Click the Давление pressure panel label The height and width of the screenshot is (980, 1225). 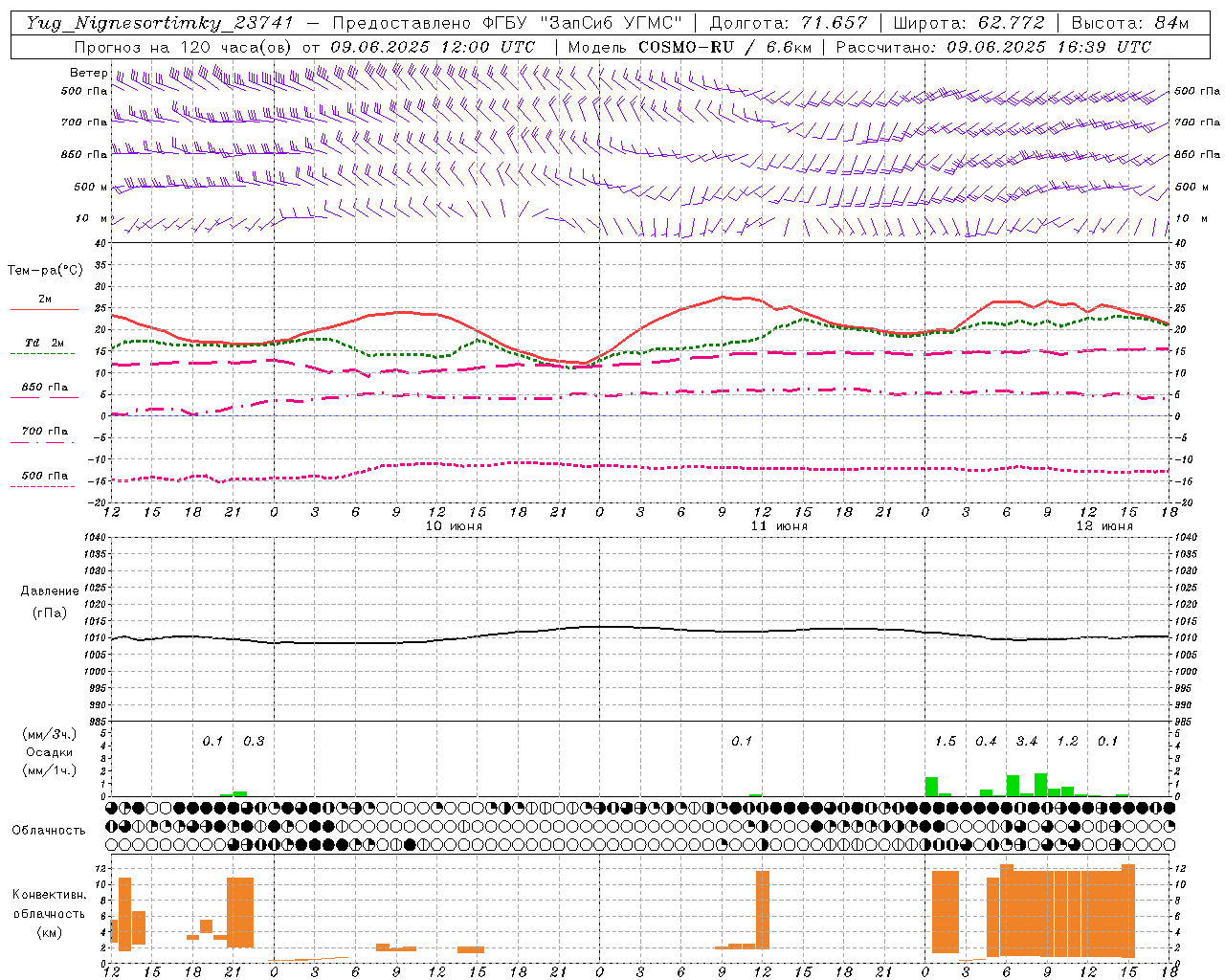pos(50,591)
